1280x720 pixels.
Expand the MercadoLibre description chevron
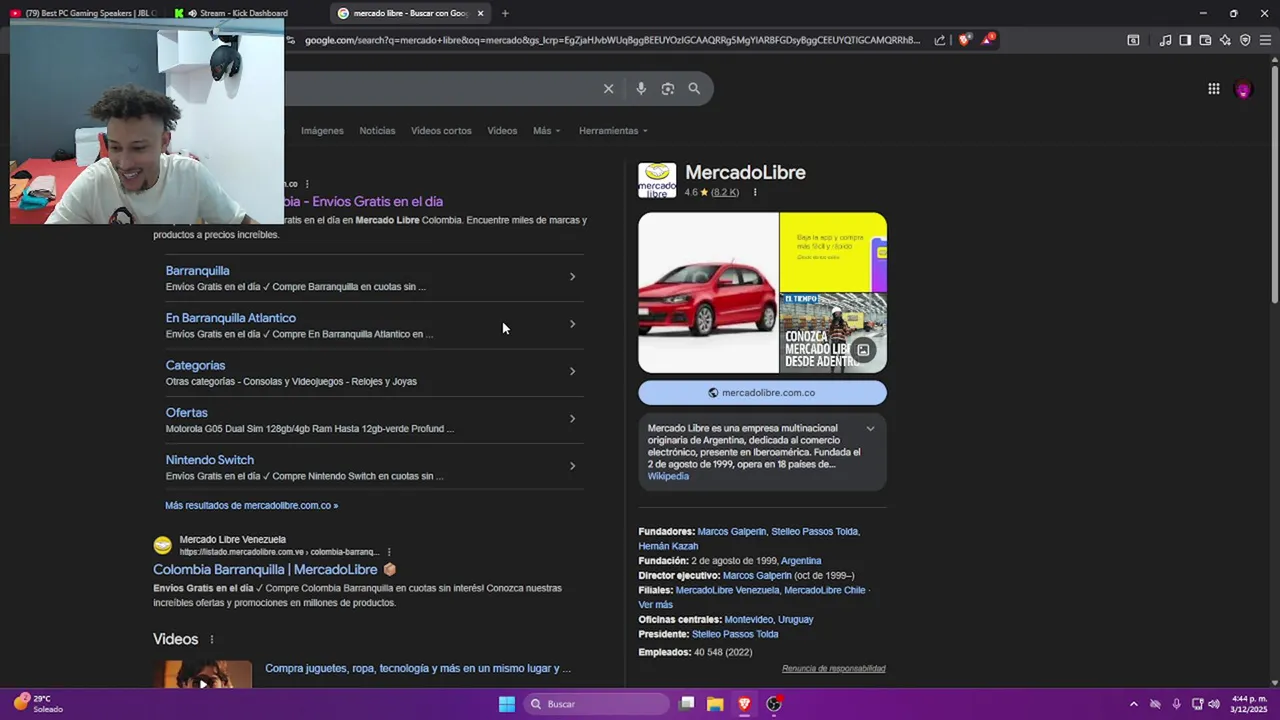click(x=870, y=429)
